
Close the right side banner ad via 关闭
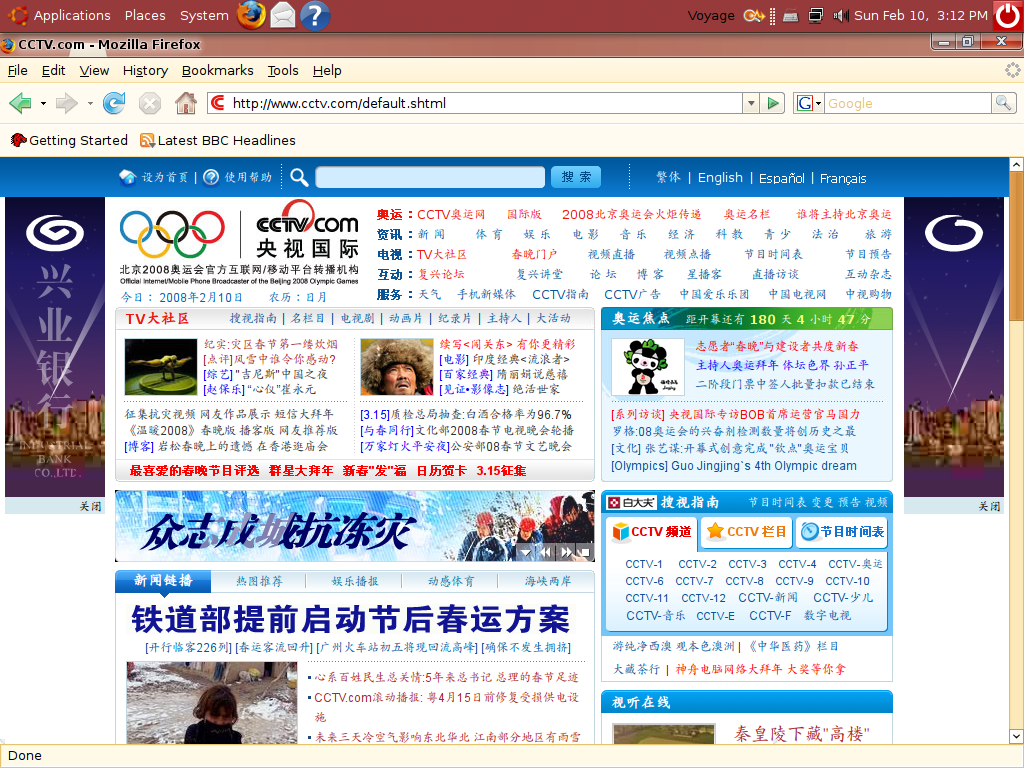(x=989, y=506)
